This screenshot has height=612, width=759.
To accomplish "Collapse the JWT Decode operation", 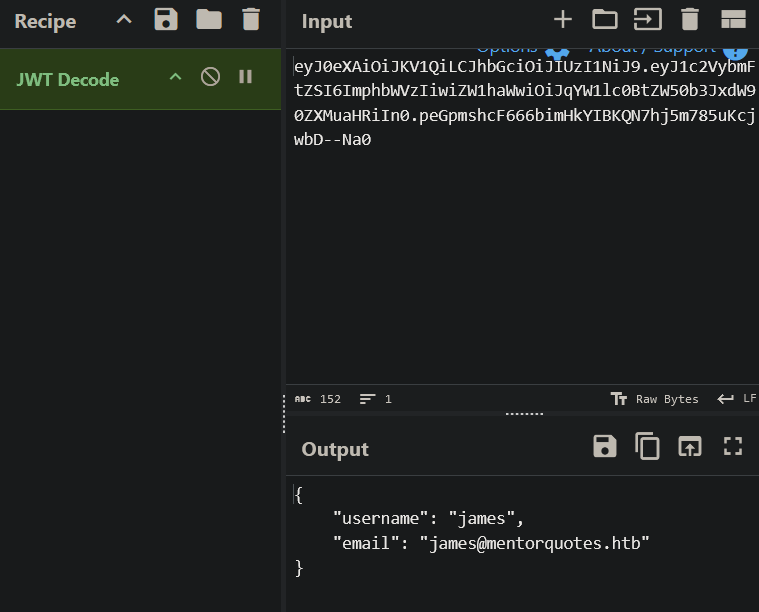I will coord(175,77).
